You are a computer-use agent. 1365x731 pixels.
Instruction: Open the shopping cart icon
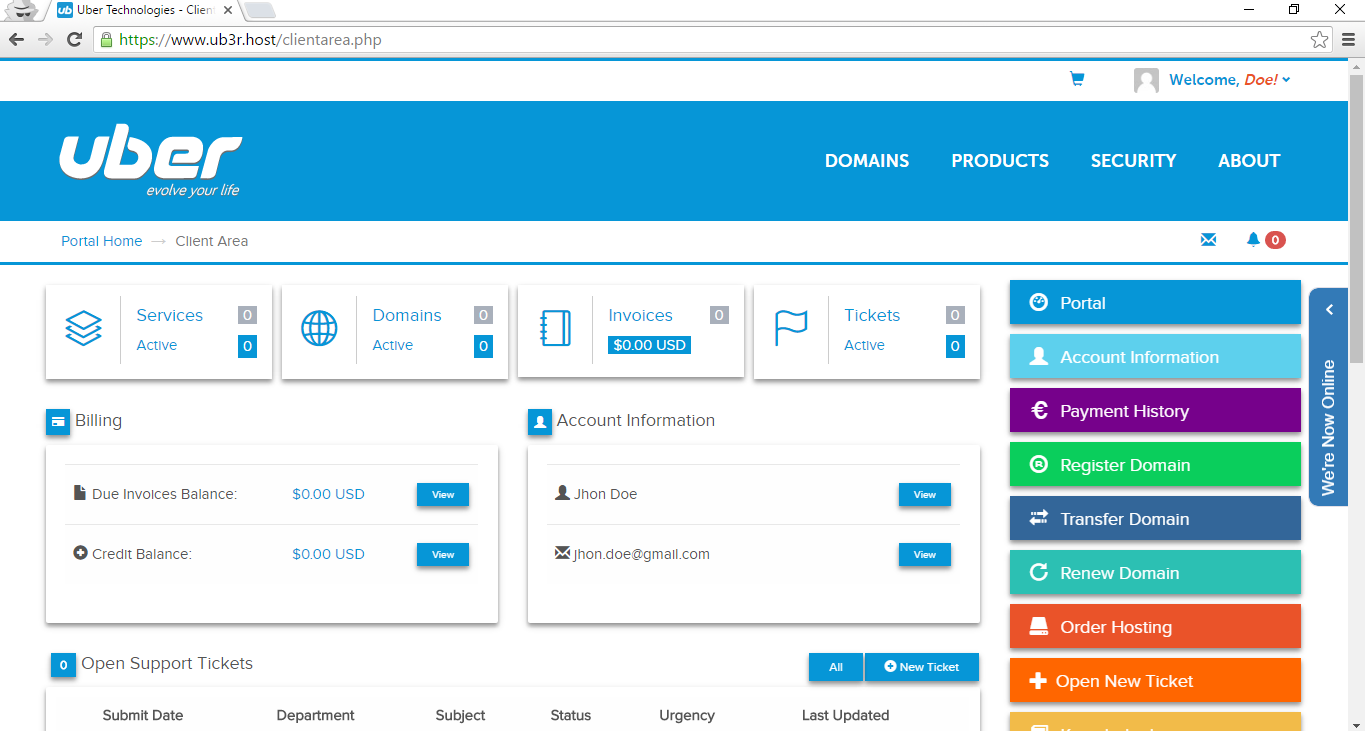click(1077, 79)
